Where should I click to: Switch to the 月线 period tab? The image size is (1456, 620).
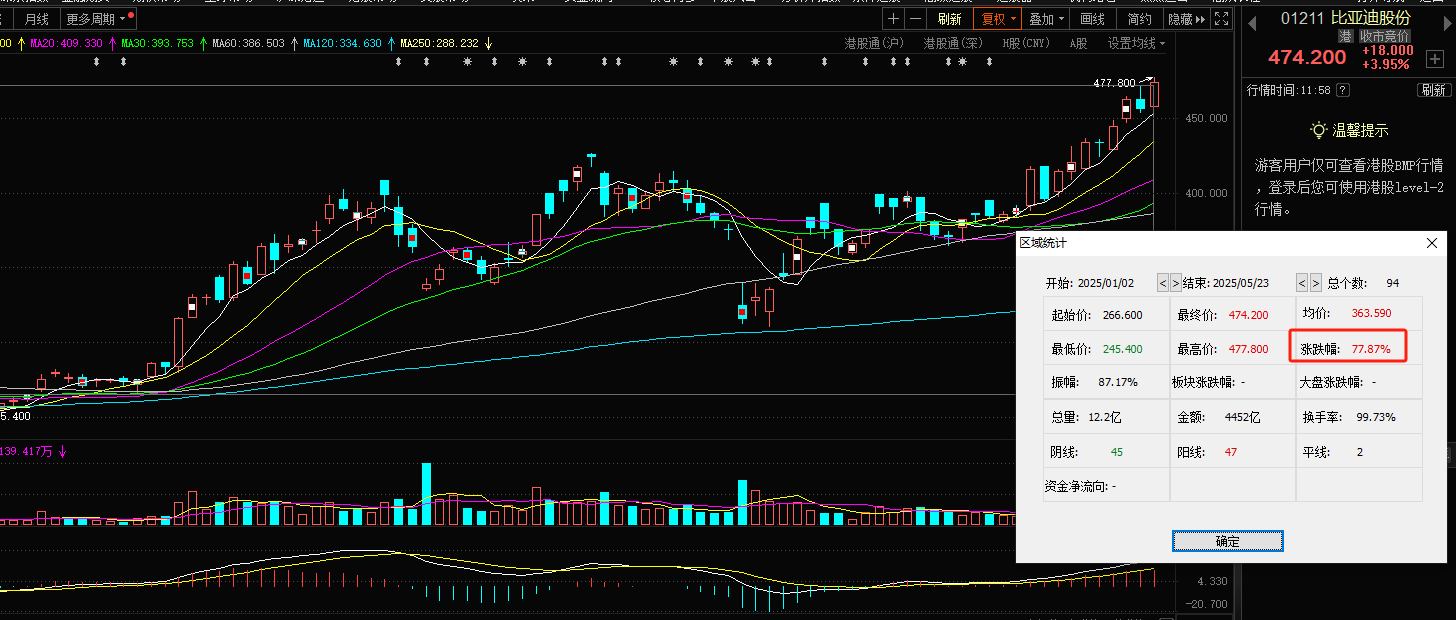[x=36, y=19]
